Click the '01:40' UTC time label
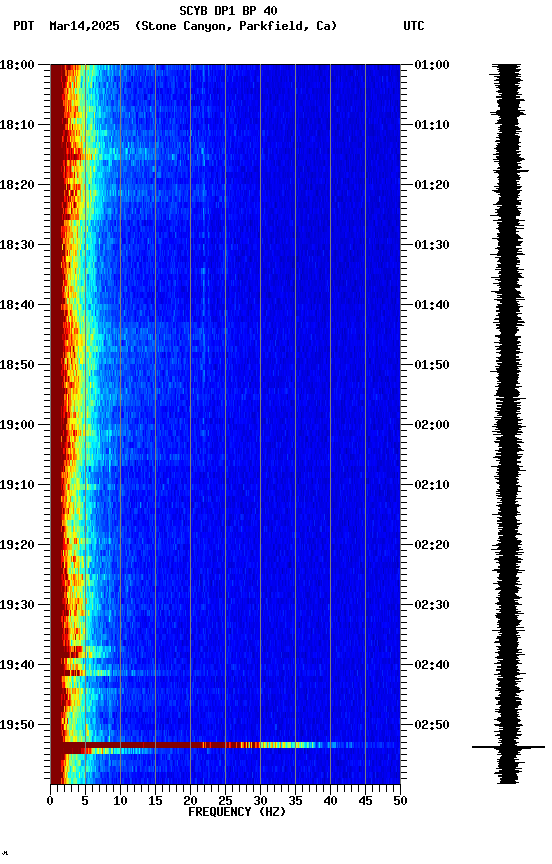 [432, 305]
